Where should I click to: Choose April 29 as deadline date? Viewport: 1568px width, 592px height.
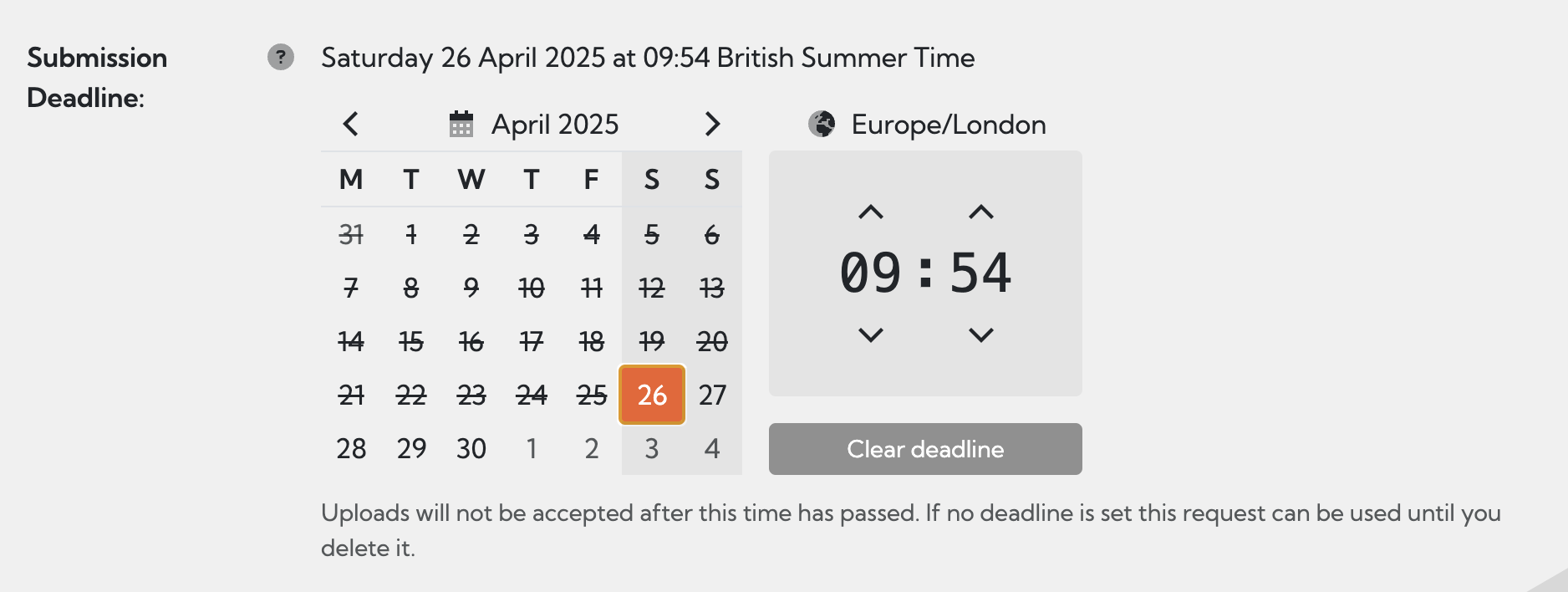(x=411, y=448)
